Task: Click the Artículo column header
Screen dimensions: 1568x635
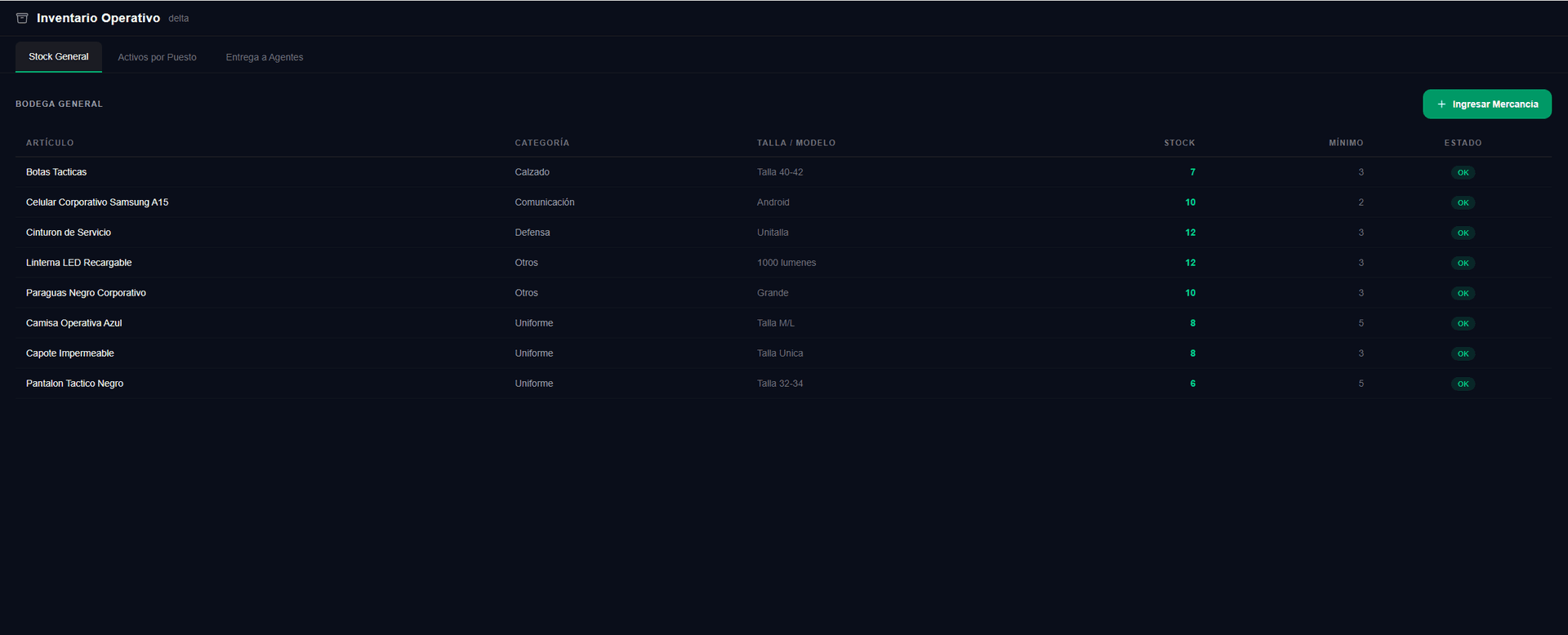Action: point(50,143)
